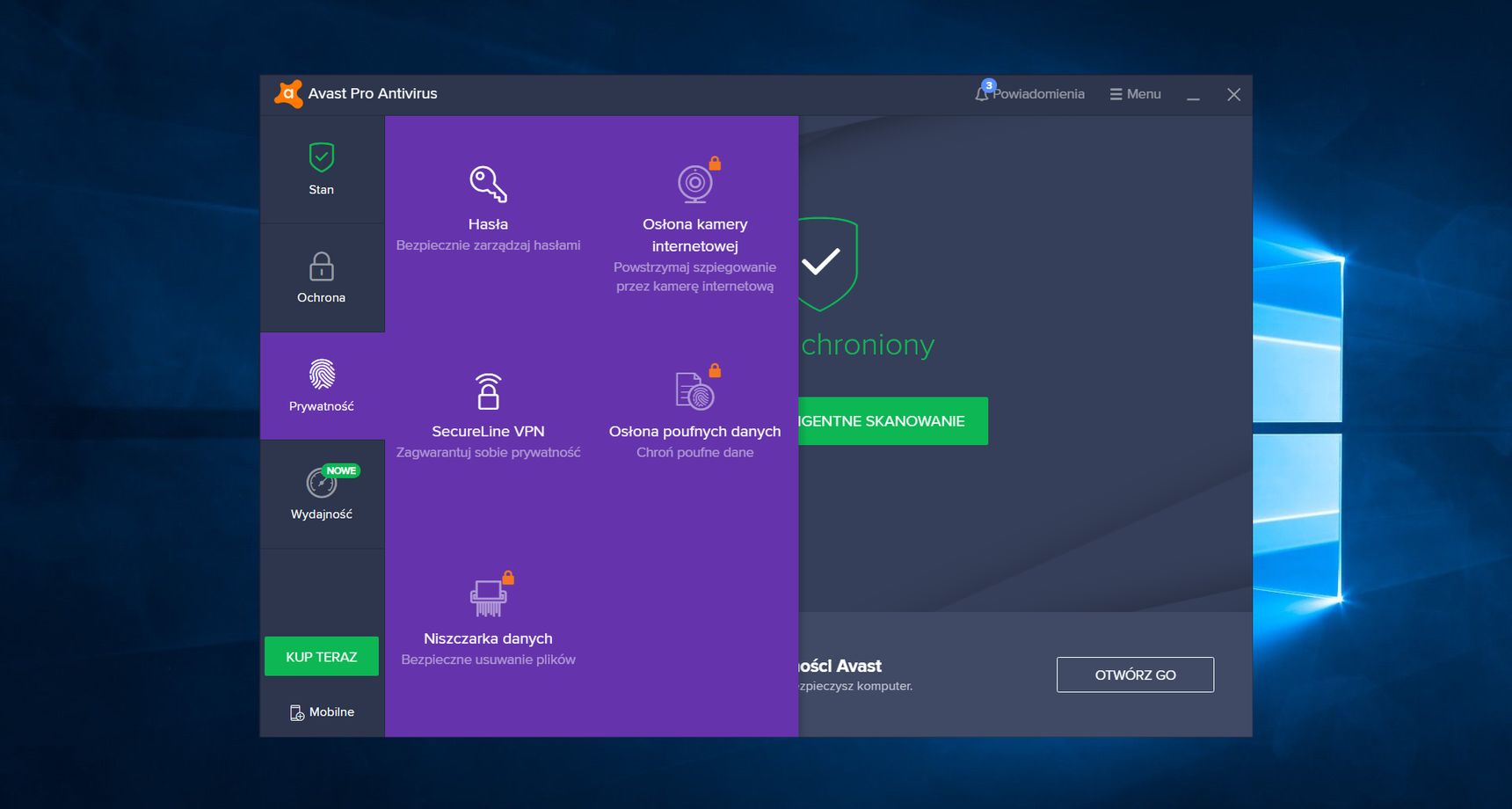
Task: Click the 'Osłona poufnych danych' title
Action: [x=694, y=432]
